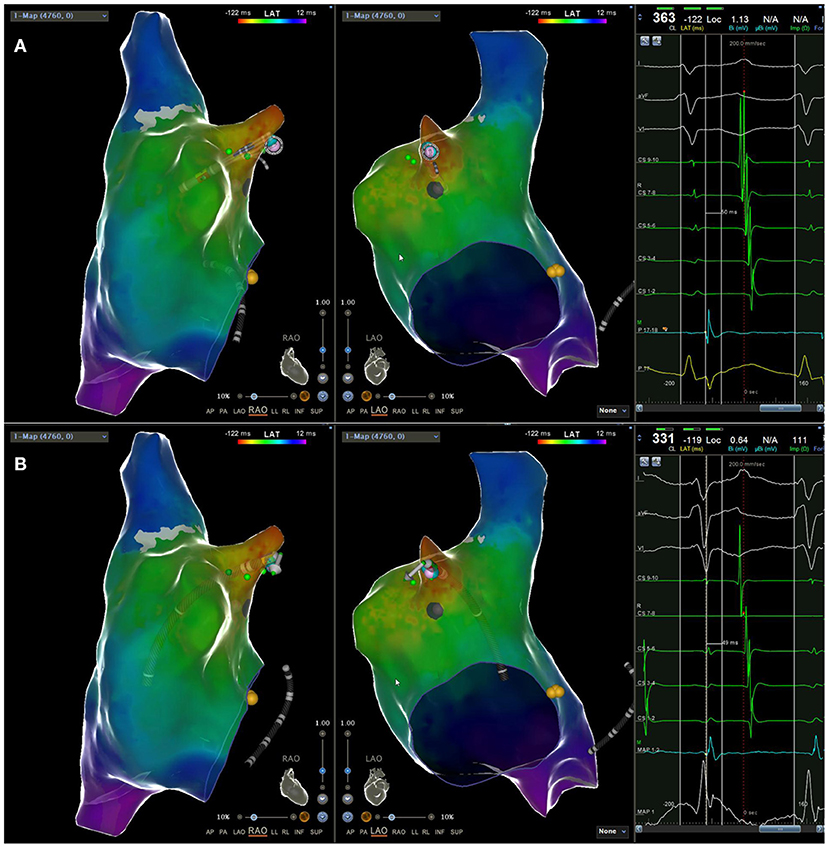Select the dark gray hexagonal tag on panel A LAO map
The width and height of the screenshot is (829, 848).
(435, 190)
